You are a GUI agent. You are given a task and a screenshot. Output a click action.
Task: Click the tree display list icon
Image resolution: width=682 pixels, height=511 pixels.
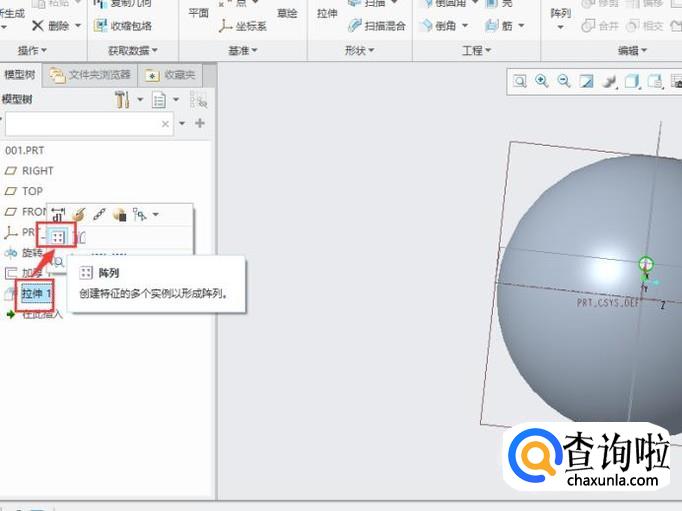(x=159, y=100)
